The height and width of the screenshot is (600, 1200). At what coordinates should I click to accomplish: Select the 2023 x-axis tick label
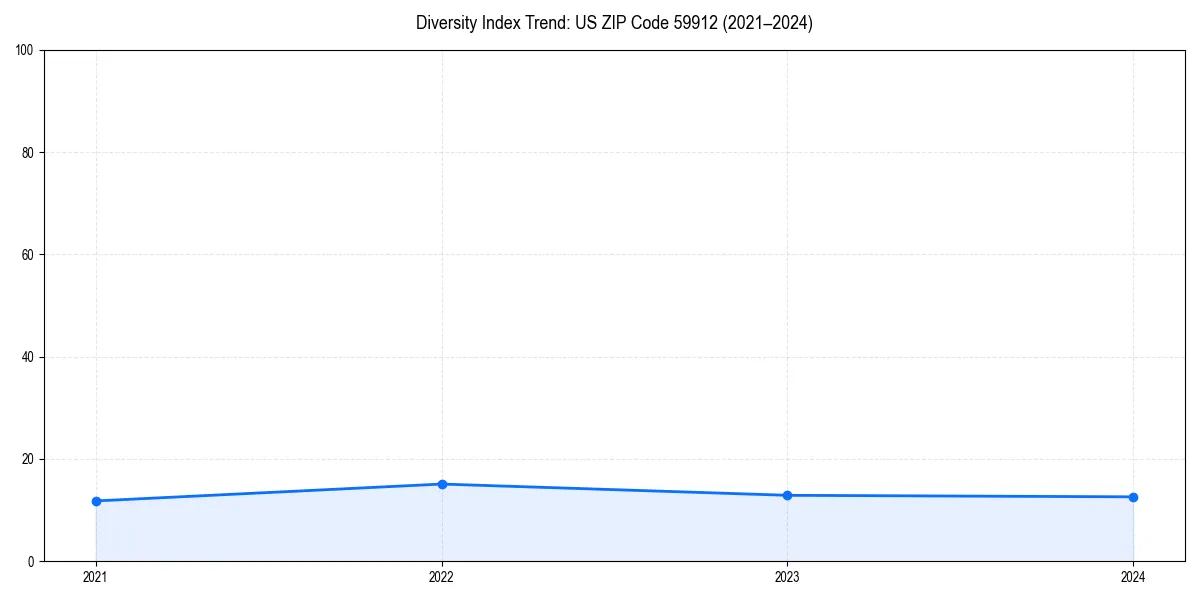point(788,577)
